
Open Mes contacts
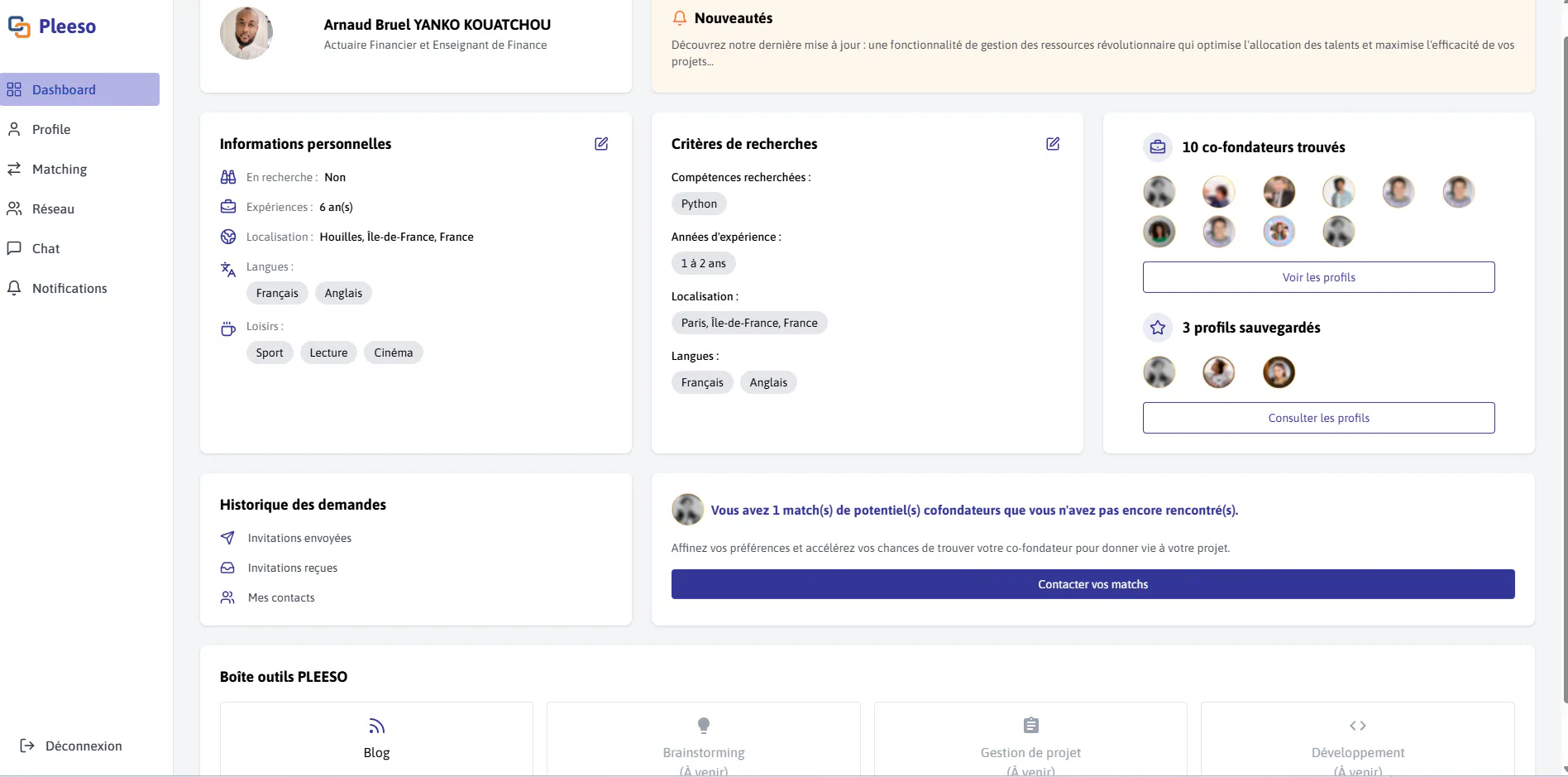[281, 597]
